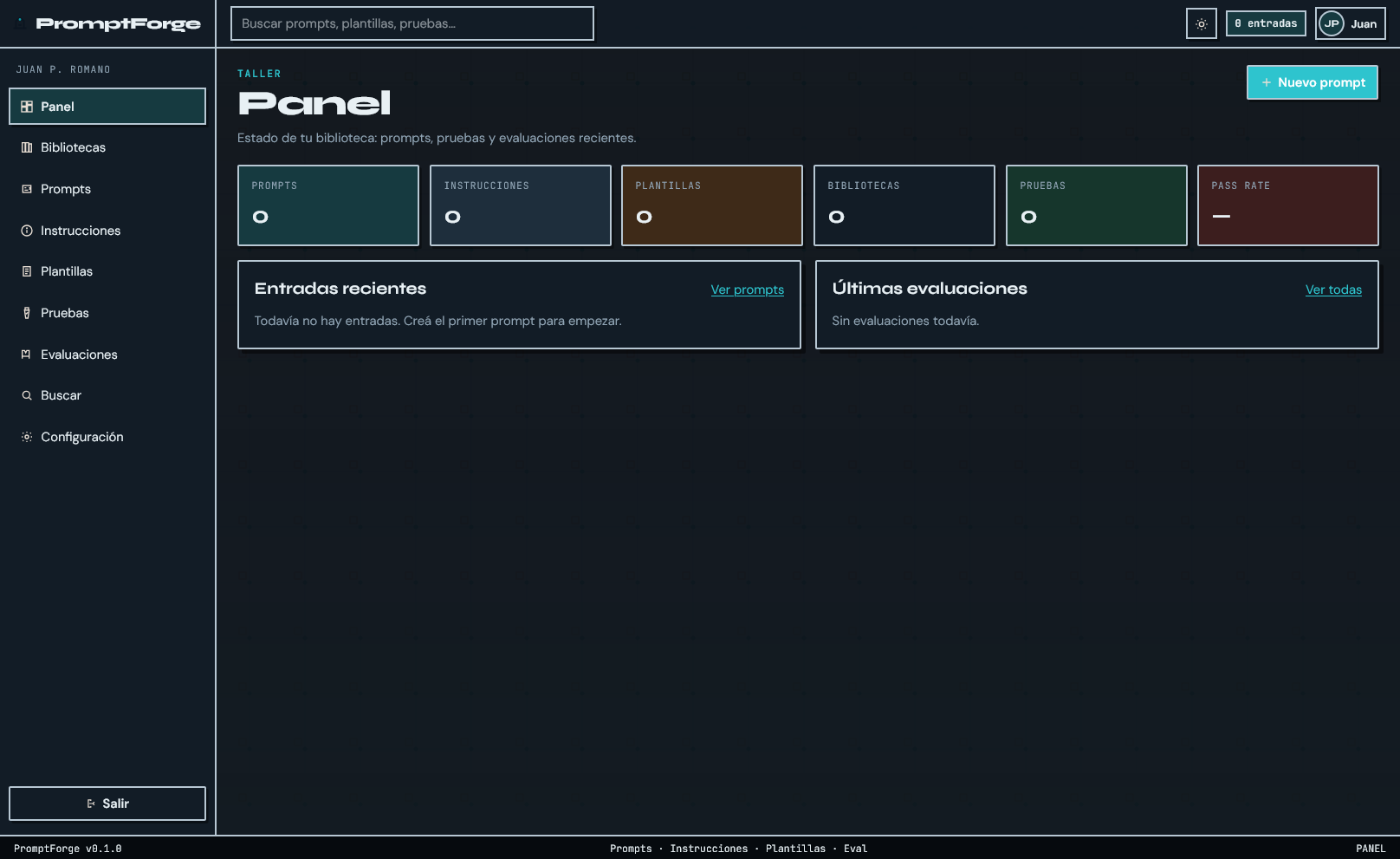Select the Pass Rate stat card

point(1288,205)
